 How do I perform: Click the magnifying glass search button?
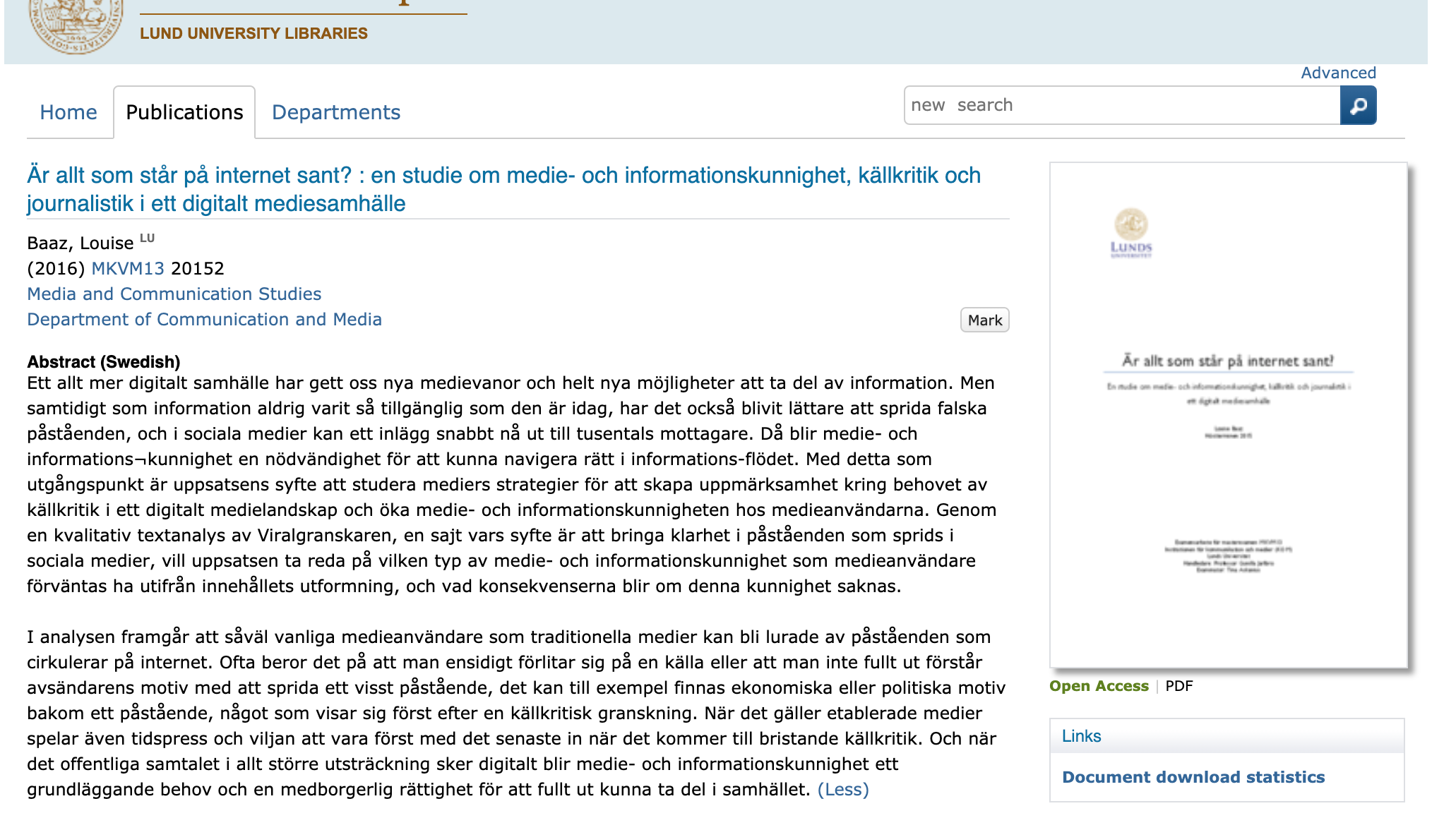tap(1357, 105)
